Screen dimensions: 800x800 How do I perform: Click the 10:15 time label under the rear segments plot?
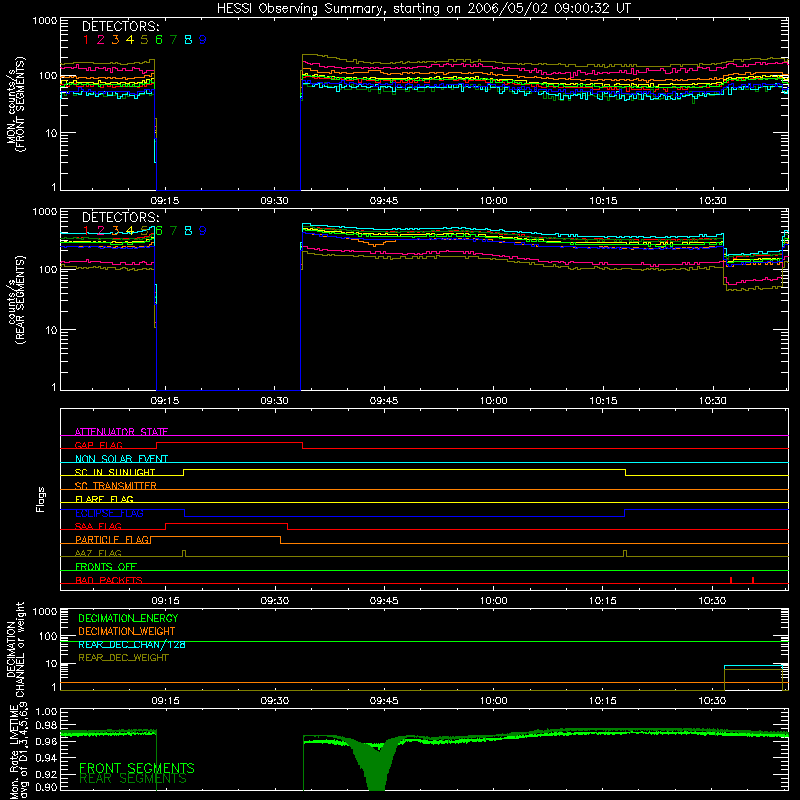(603, 401)
